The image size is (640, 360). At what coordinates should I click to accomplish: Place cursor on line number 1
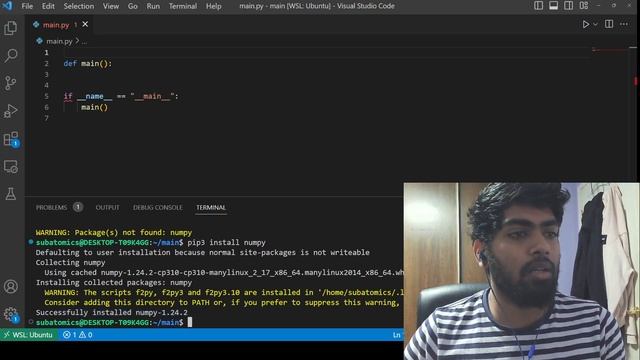point(47,53)
